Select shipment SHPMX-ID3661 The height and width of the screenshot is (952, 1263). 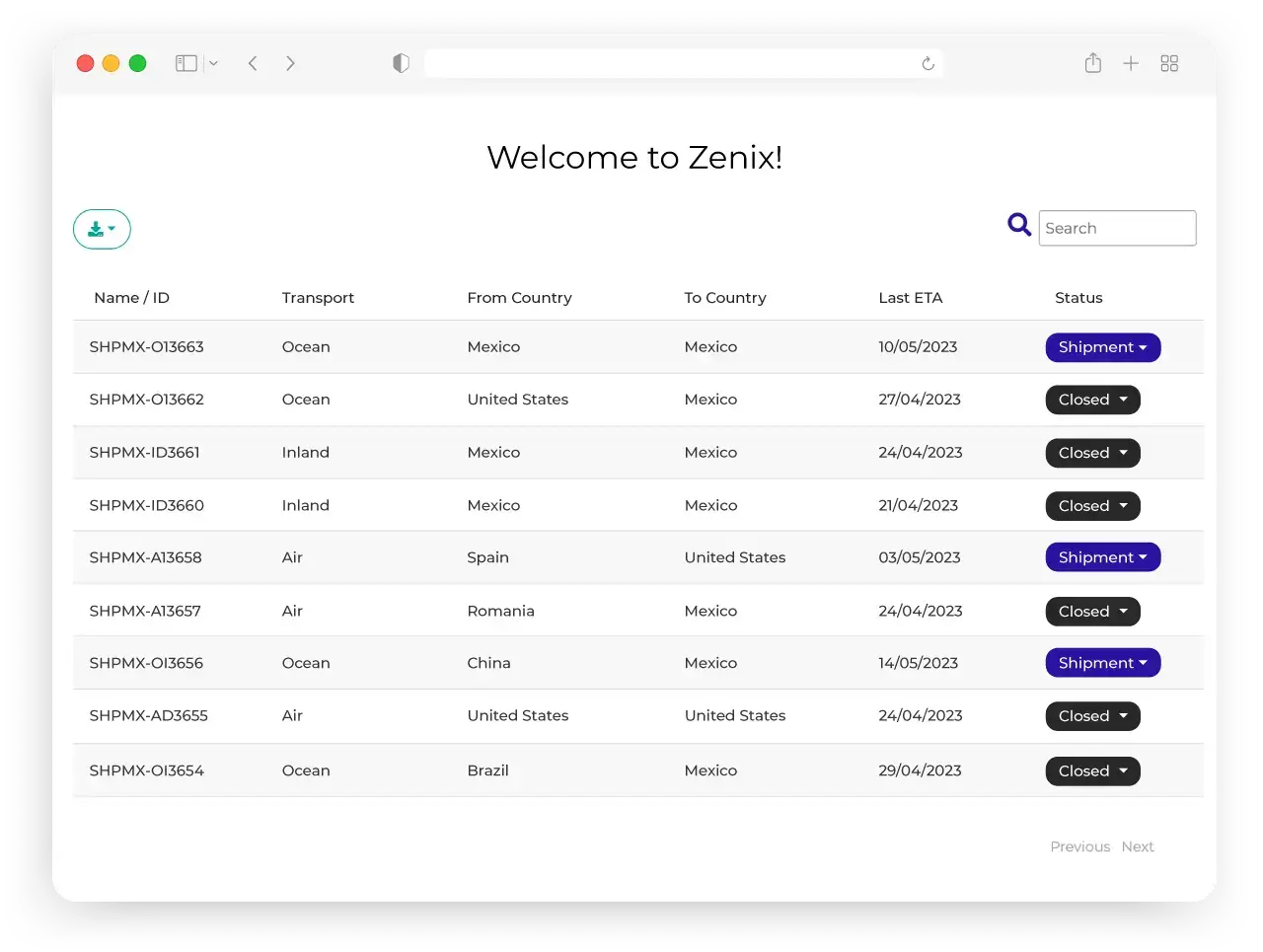tap(144, 453)
